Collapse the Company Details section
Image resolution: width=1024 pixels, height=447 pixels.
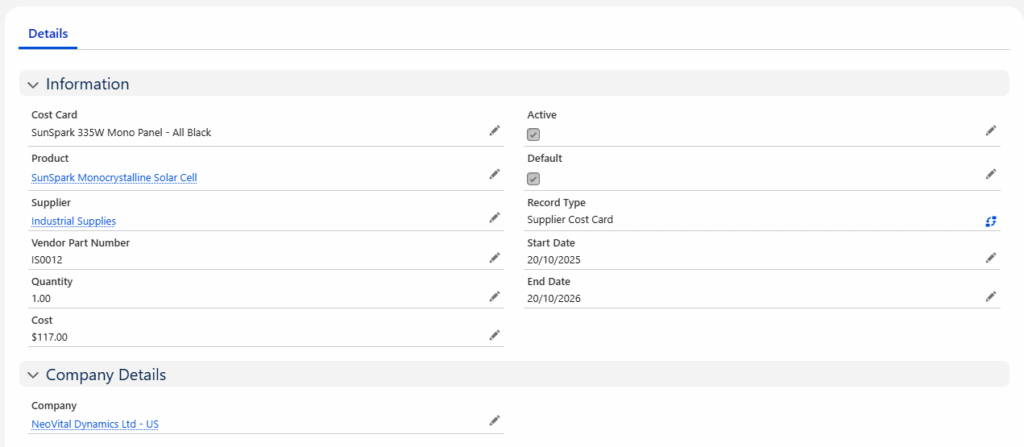(33, 376)
